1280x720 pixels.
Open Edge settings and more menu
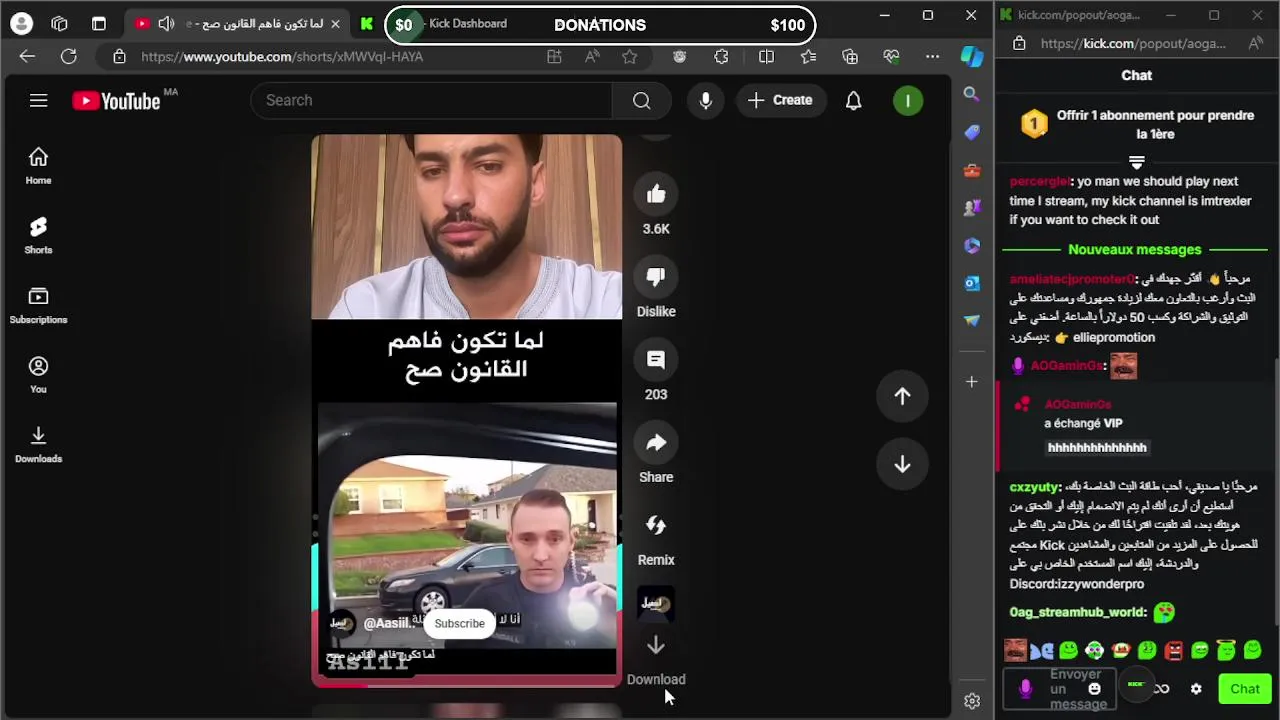[x=932, y=57]
